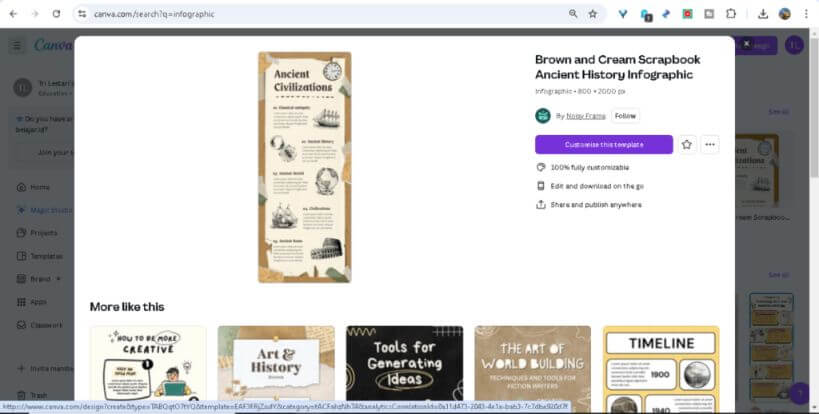Click Edit and download on the go text
Image resolution: width=819 pixels, height=414 pixels.
pyautogui.click(x=597, y=186)
